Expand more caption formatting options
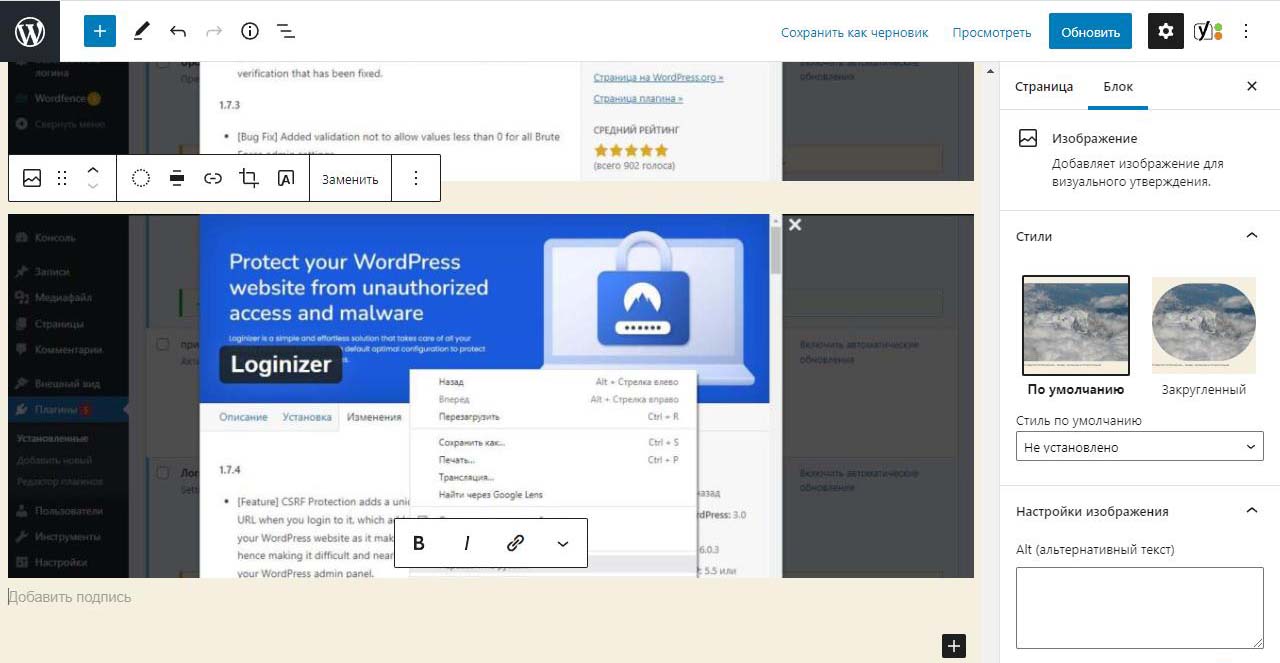 (563, 543)
